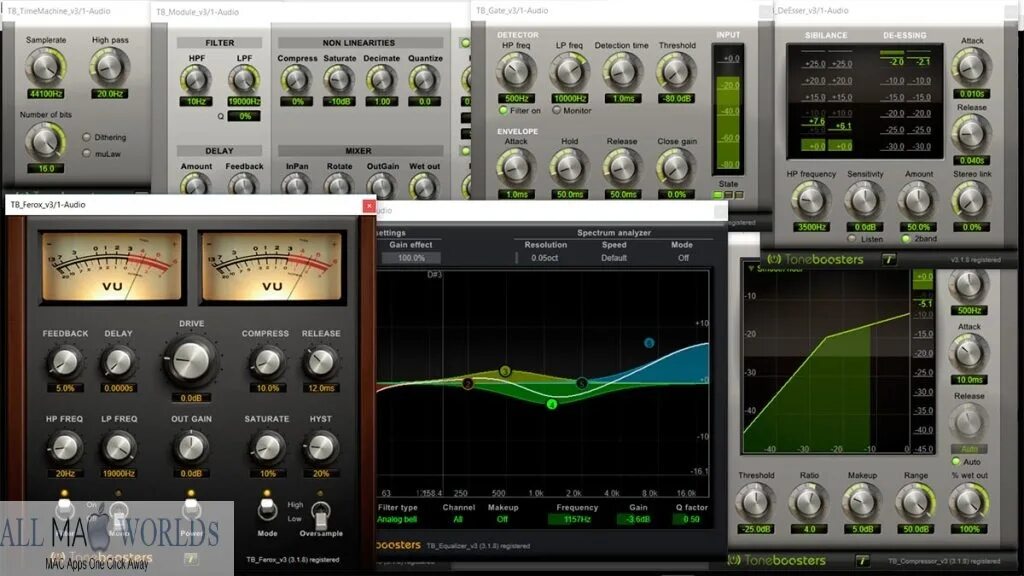
Task: Click the Number of bits knob
Action: click(45, 141)
